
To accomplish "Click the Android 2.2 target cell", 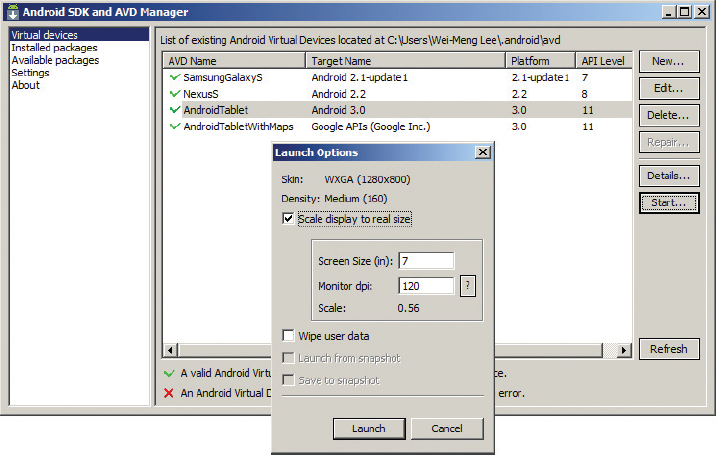I will click(338, 94).
